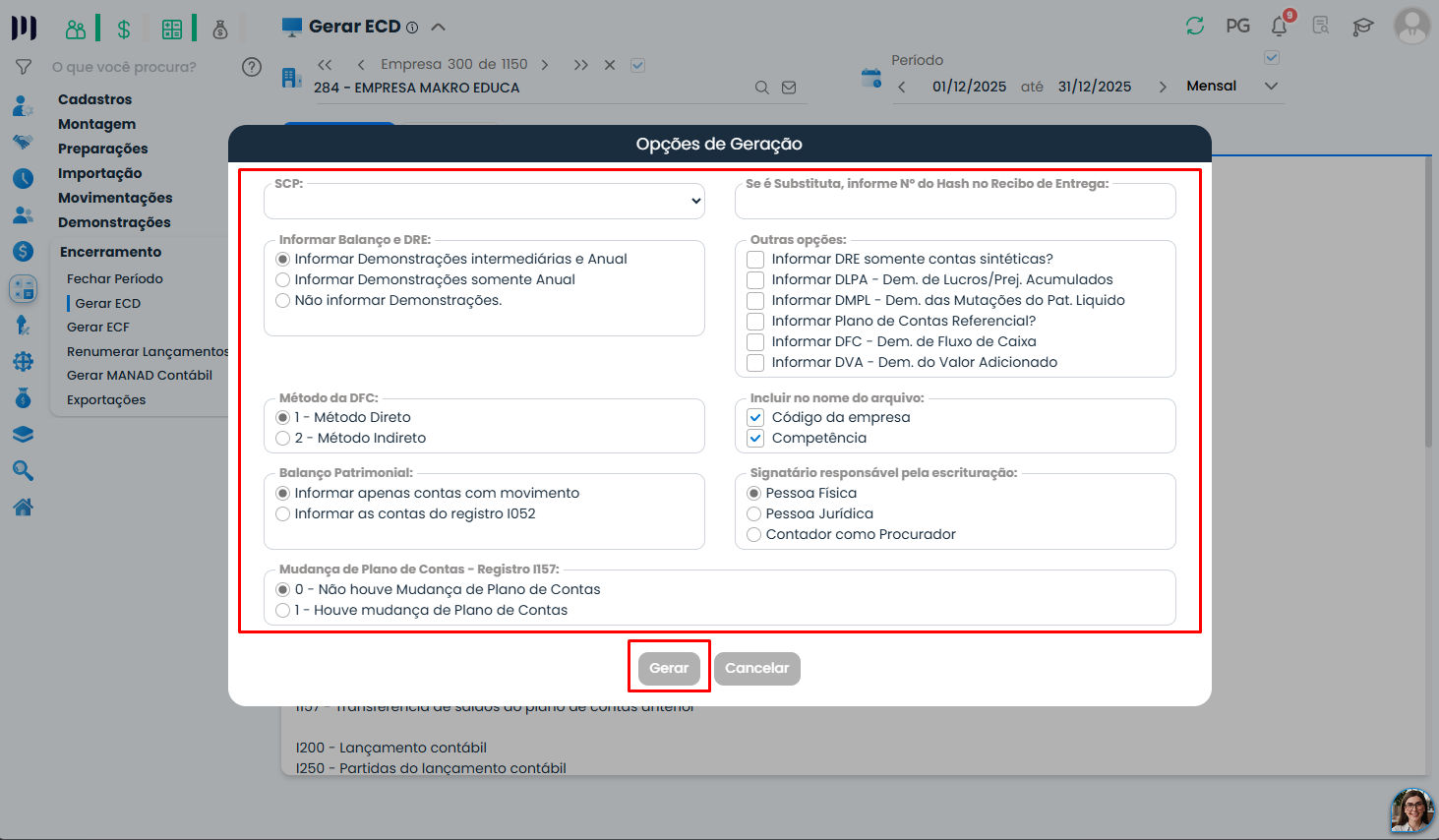Select Gerar ECF in sidebar
This screenshot has width=1439, height=840.
(x=98, y=327)
